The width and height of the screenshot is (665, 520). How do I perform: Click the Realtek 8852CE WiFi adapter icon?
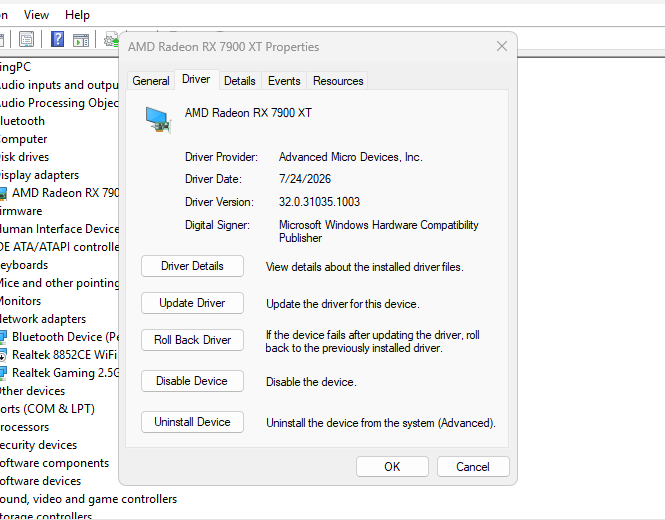[x=3, y=355]
